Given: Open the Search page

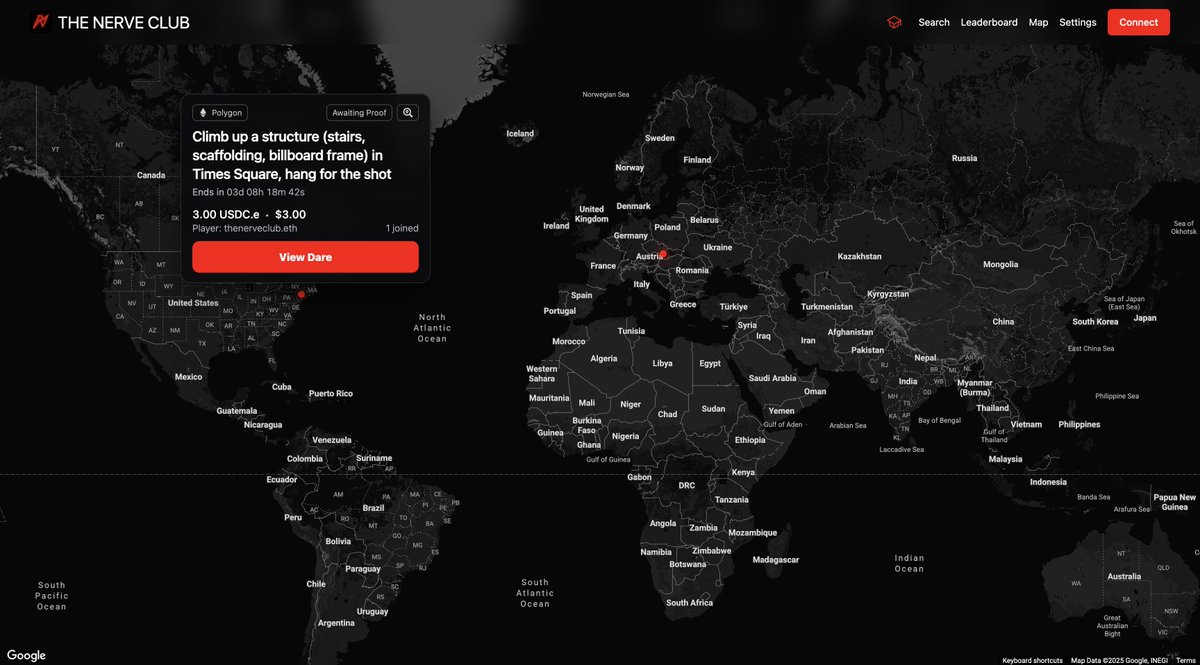Looking at the screenshot, I should pos(934,22).
